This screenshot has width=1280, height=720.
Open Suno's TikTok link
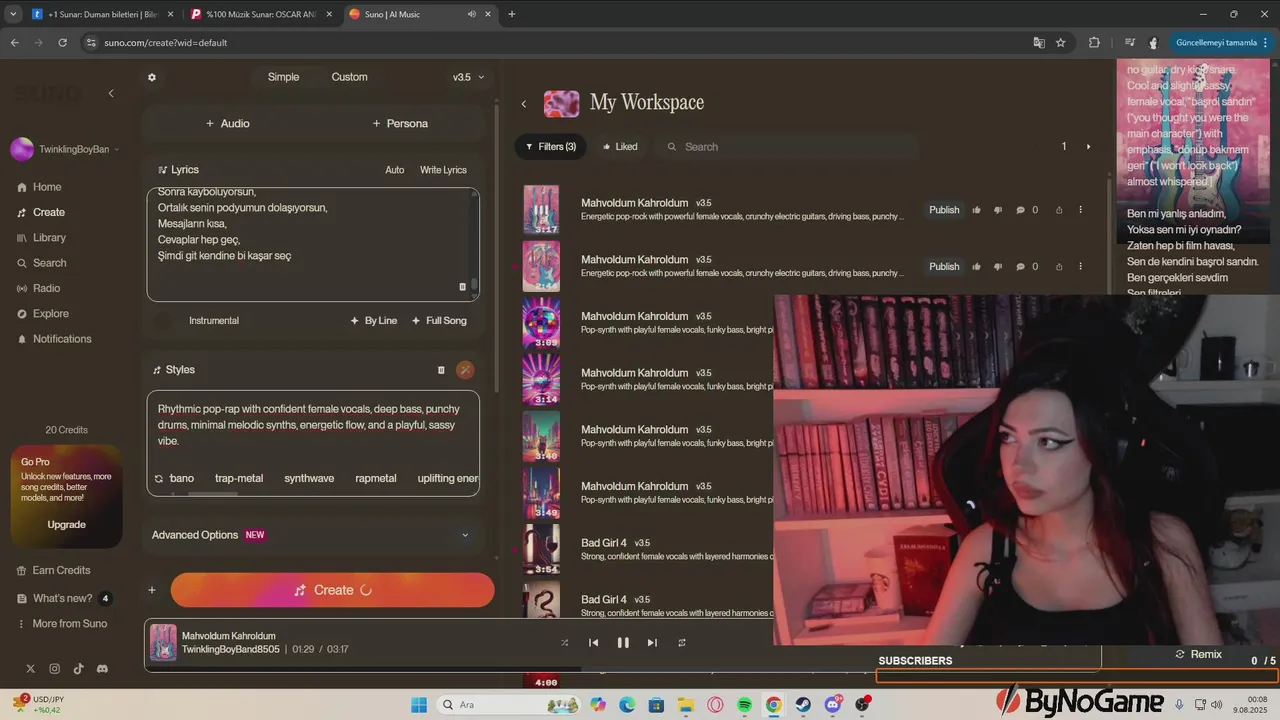pyautogui.click(x=78, y=668)
